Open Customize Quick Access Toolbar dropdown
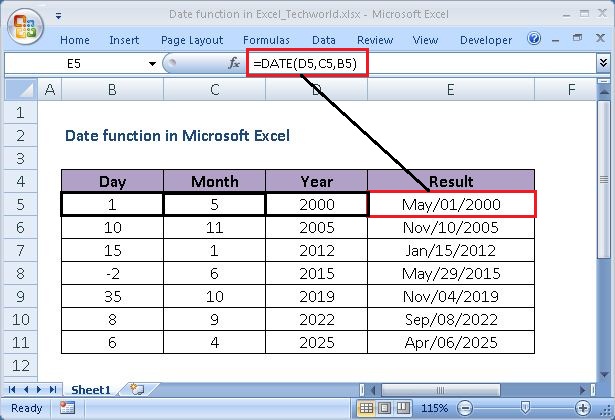 pos(58,16)
